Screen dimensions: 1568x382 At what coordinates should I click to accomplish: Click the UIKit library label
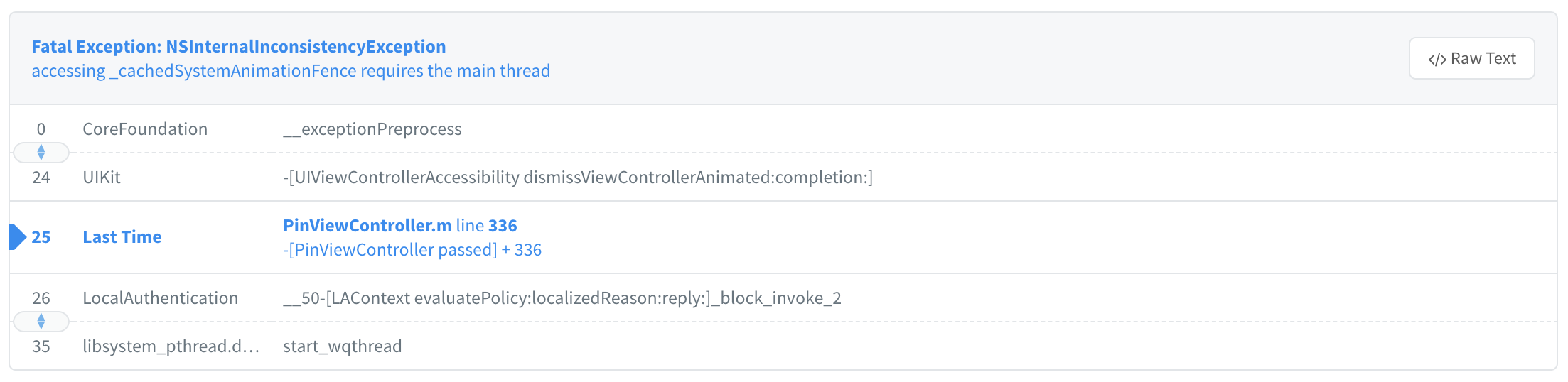click(x=102, y=178)
